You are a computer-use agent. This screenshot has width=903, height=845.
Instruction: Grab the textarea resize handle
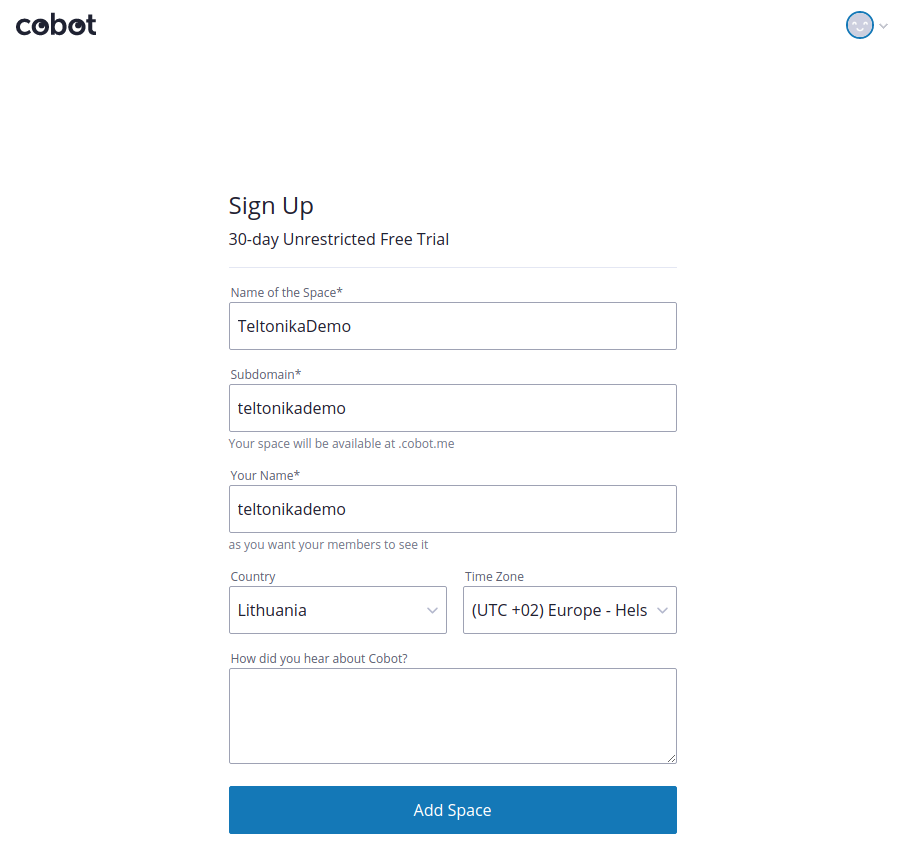[672, 759]
